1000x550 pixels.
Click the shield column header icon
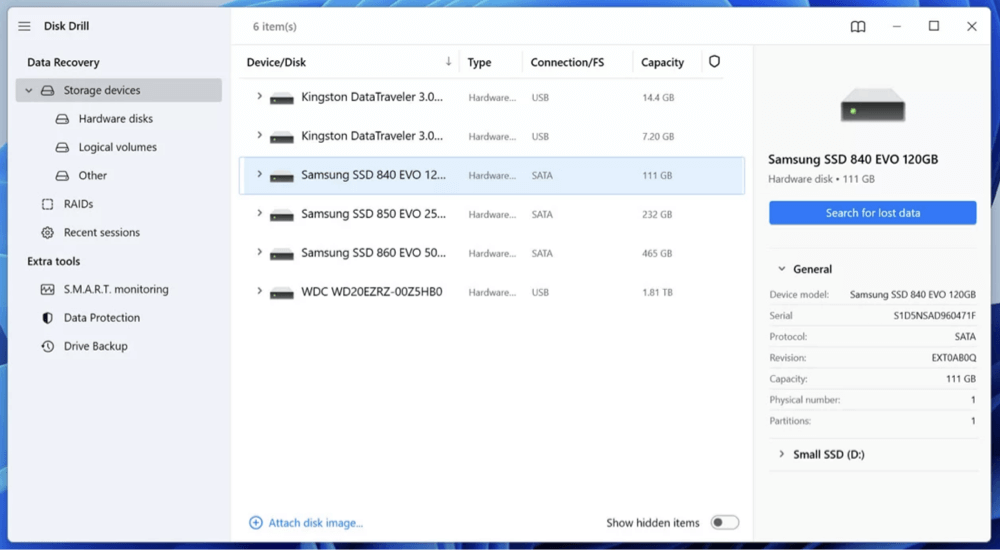coord(714,61)
